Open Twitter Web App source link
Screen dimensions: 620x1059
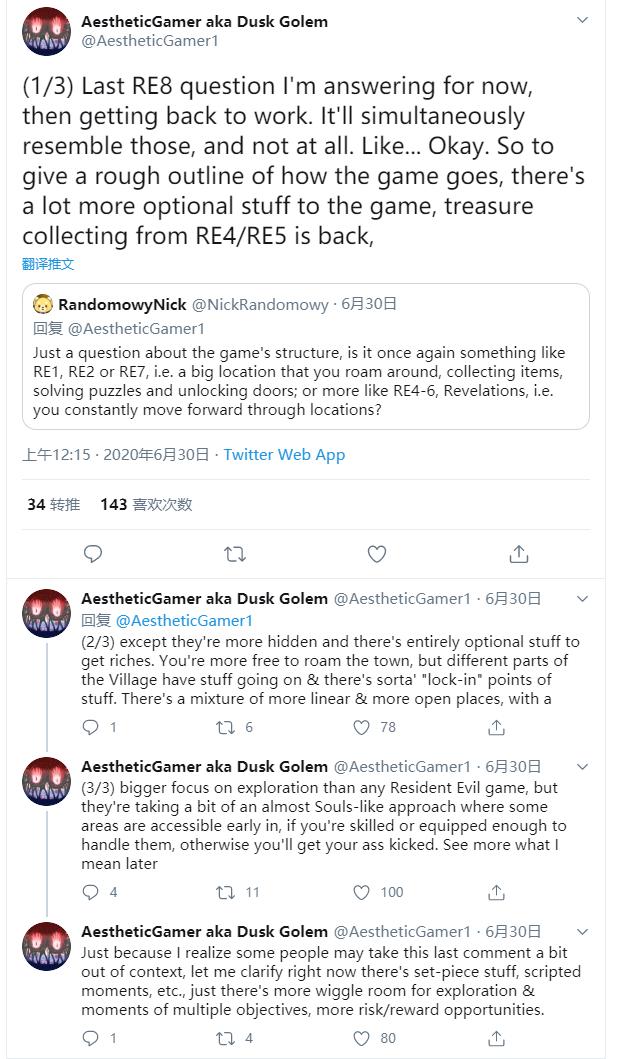click(x=284, y=454)
